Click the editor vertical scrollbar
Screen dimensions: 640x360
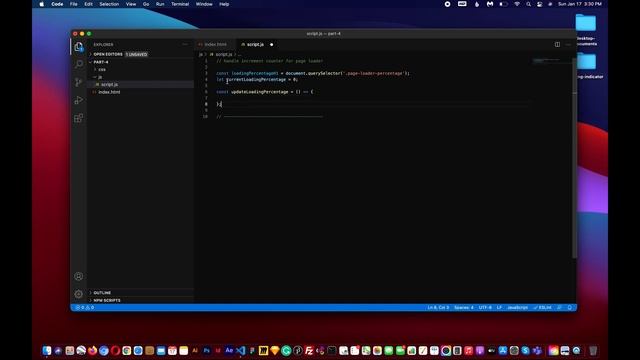tap(574, 158)
